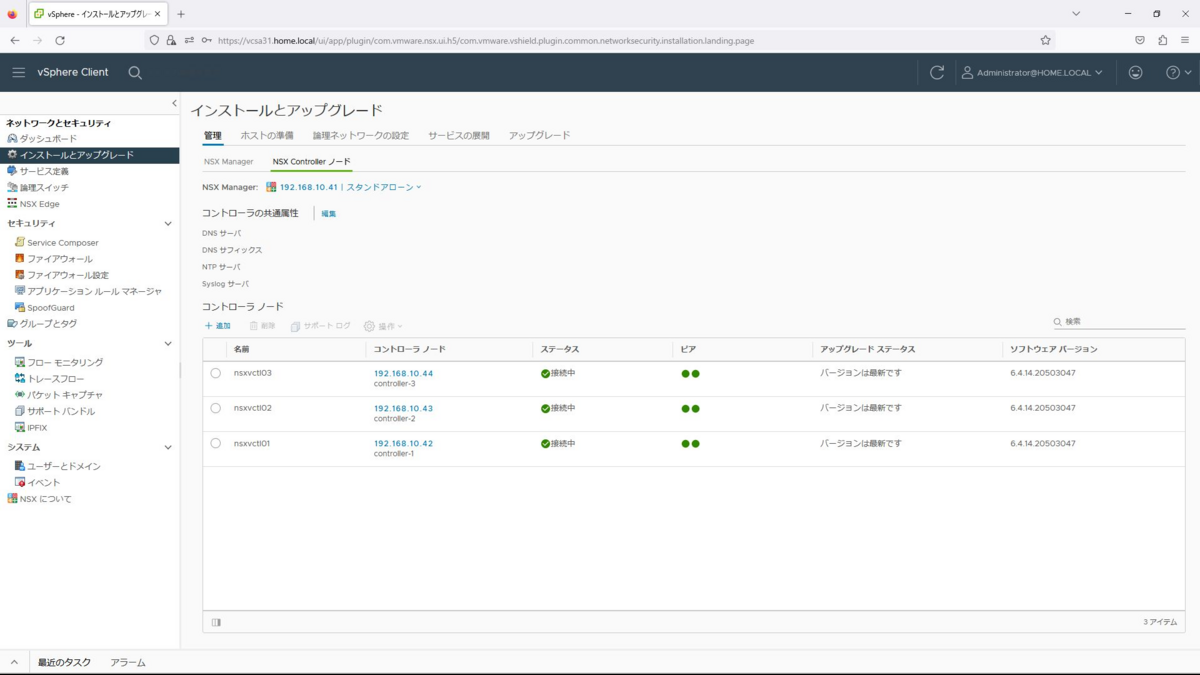
Task: Collapse the left navigation panel
Action: click(x=174, y=103)
